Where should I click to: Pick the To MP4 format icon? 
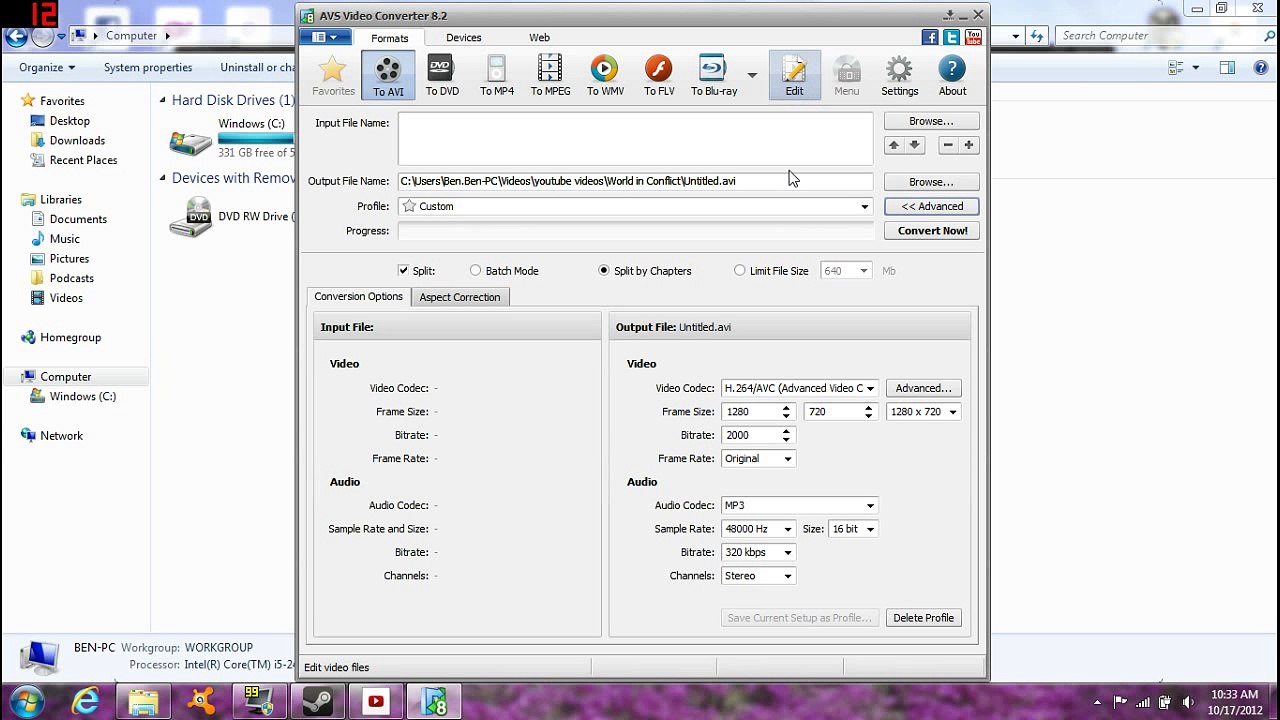click(x=497, y=76)
